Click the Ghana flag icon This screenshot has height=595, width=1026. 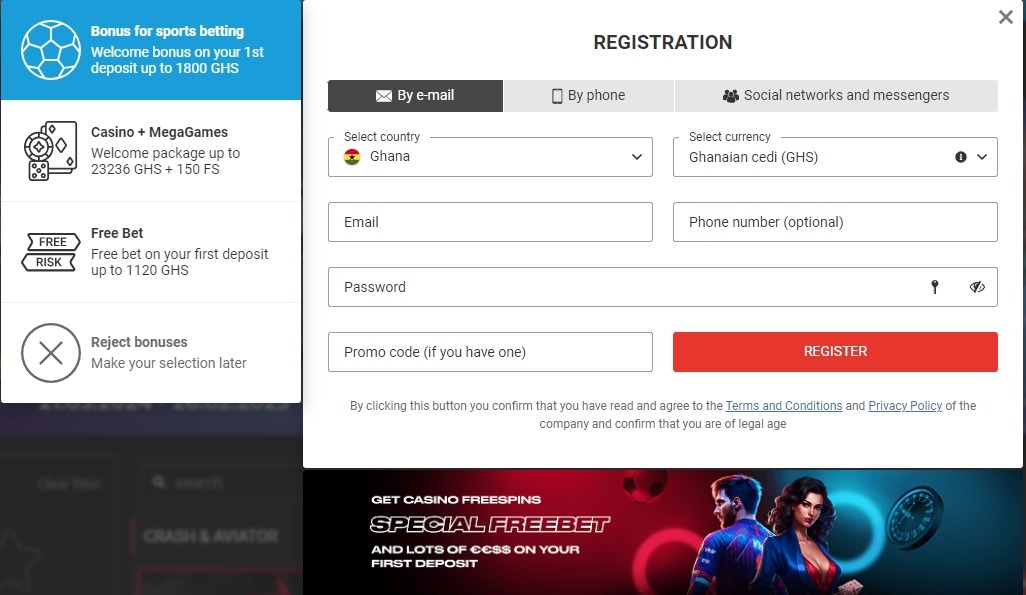click(352, 157)
